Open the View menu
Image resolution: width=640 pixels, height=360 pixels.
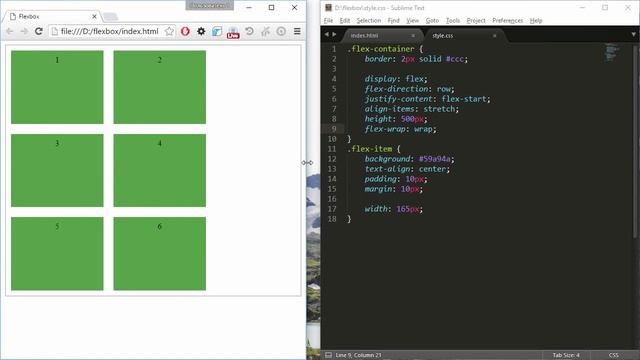coord(412,20)
